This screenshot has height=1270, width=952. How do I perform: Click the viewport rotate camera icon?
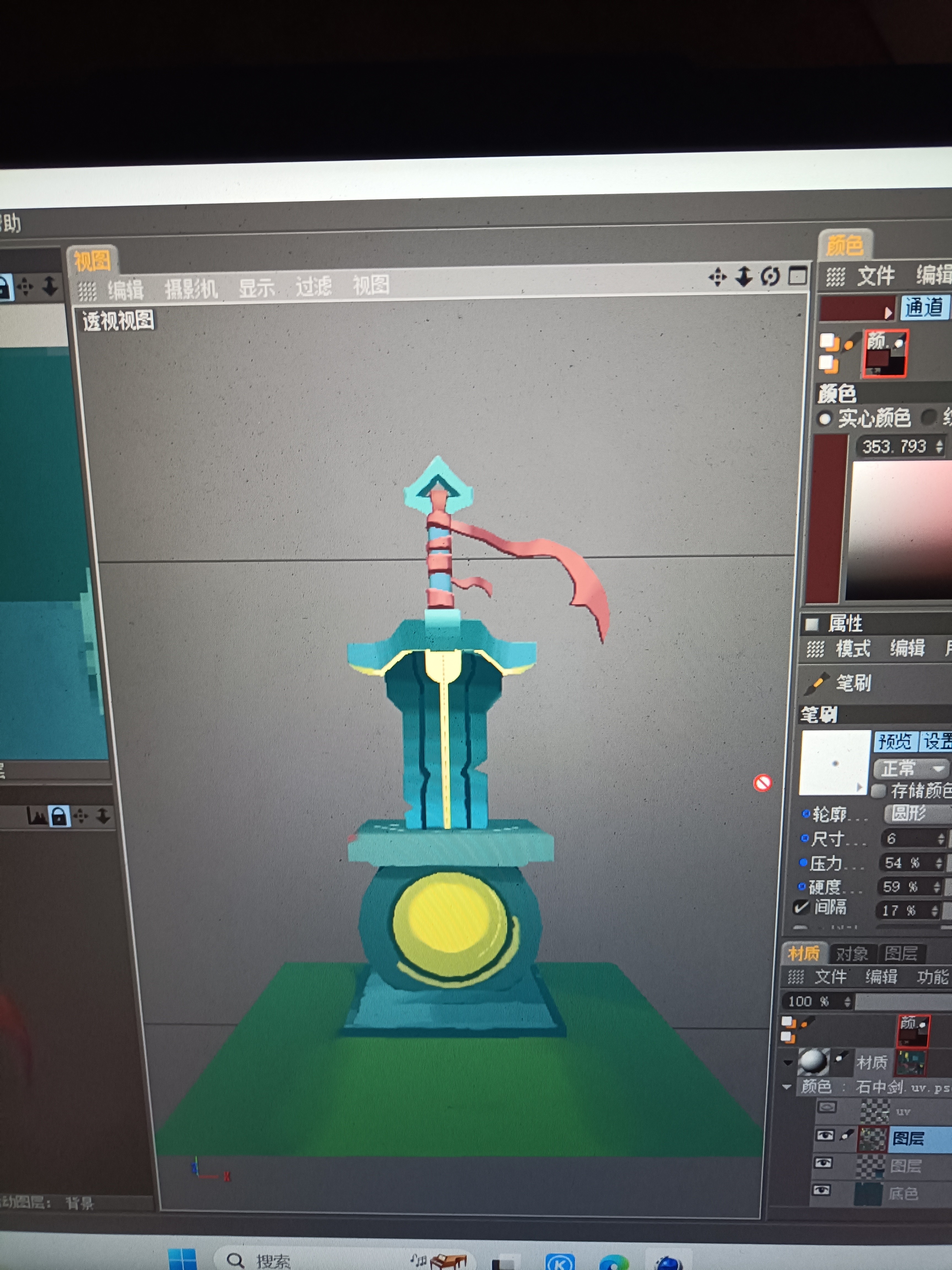tap(770, 277)
